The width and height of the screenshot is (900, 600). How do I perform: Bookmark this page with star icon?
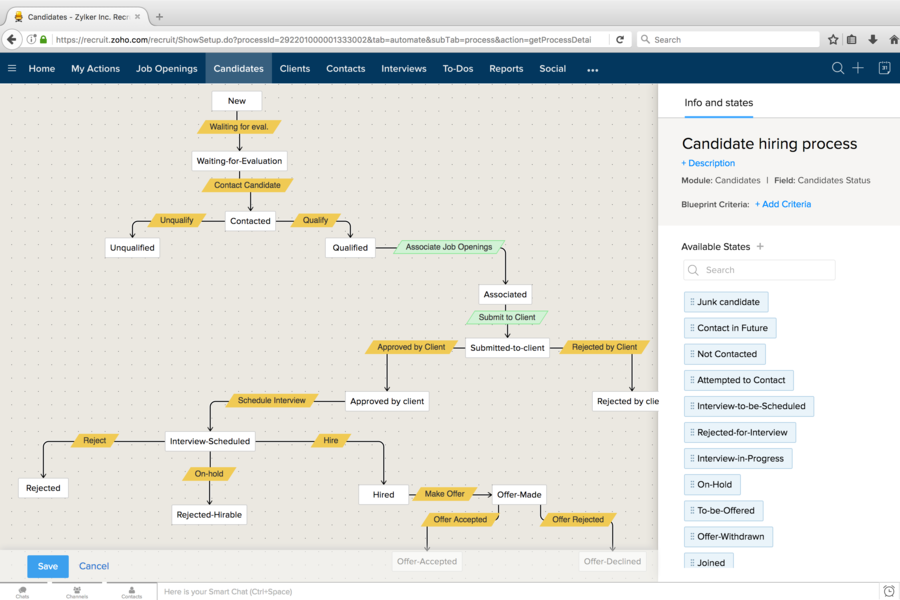833,40
